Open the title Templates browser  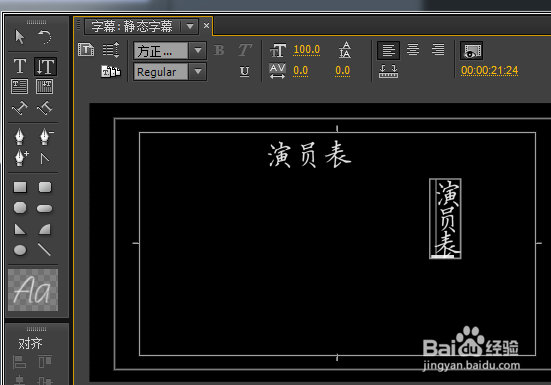click(111, 72)
